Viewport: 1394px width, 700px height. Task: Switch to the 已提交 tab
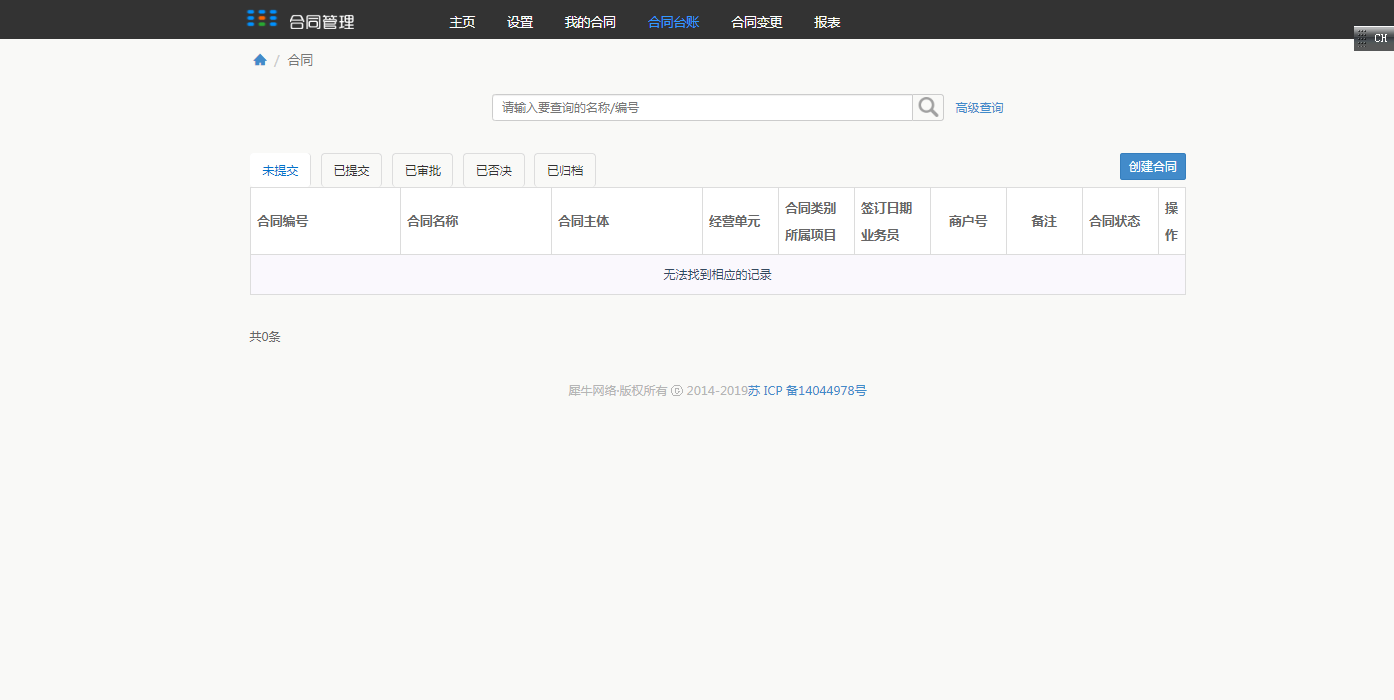[351, 171]
